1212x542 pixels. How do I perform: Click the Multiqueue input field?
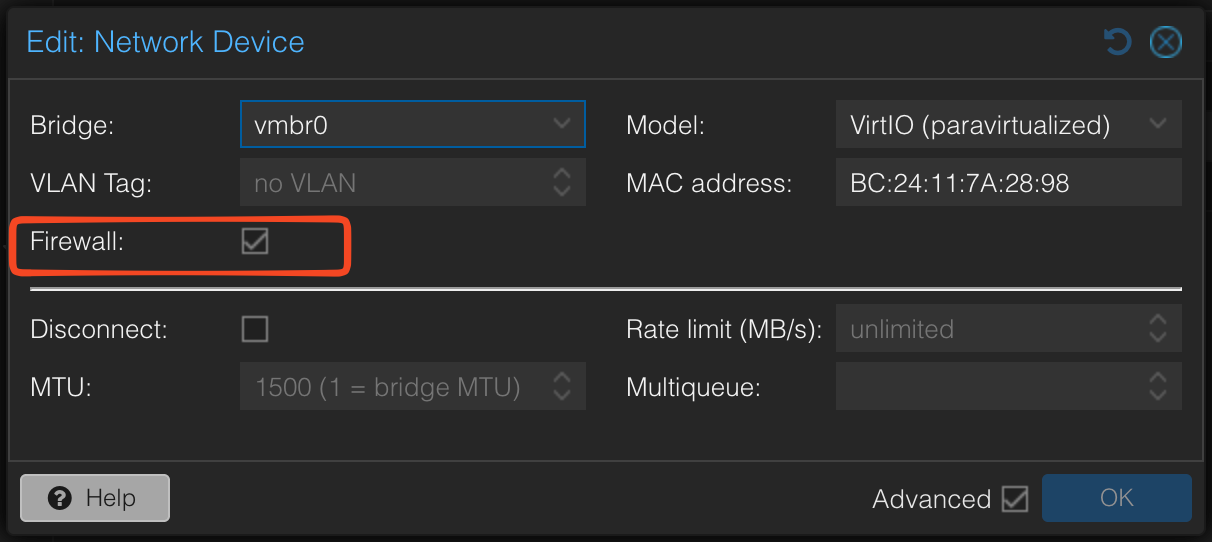[985, 387]
